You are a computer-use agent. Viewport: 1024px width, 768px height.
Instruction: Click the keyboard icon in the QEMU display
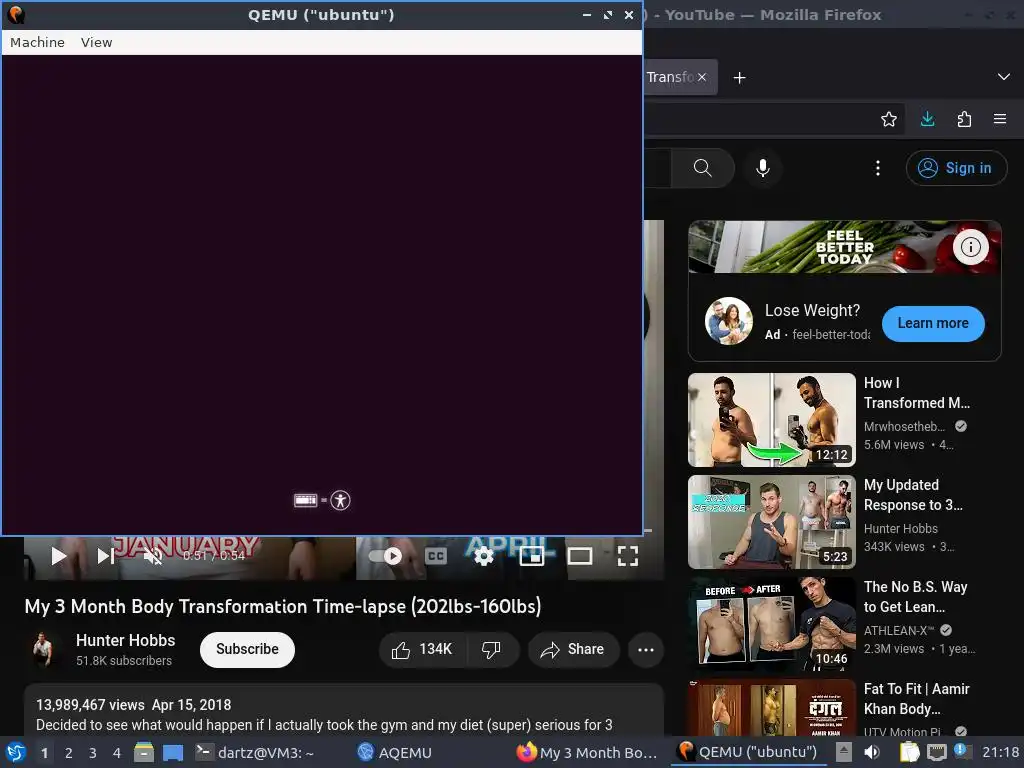(x=306, y=501)
